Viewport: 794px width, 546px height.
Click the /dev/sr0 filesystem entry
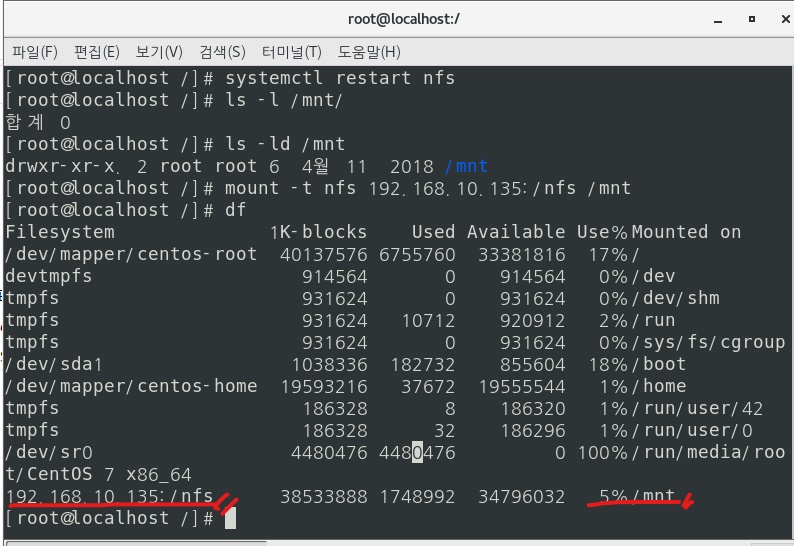tap(49, 453)
